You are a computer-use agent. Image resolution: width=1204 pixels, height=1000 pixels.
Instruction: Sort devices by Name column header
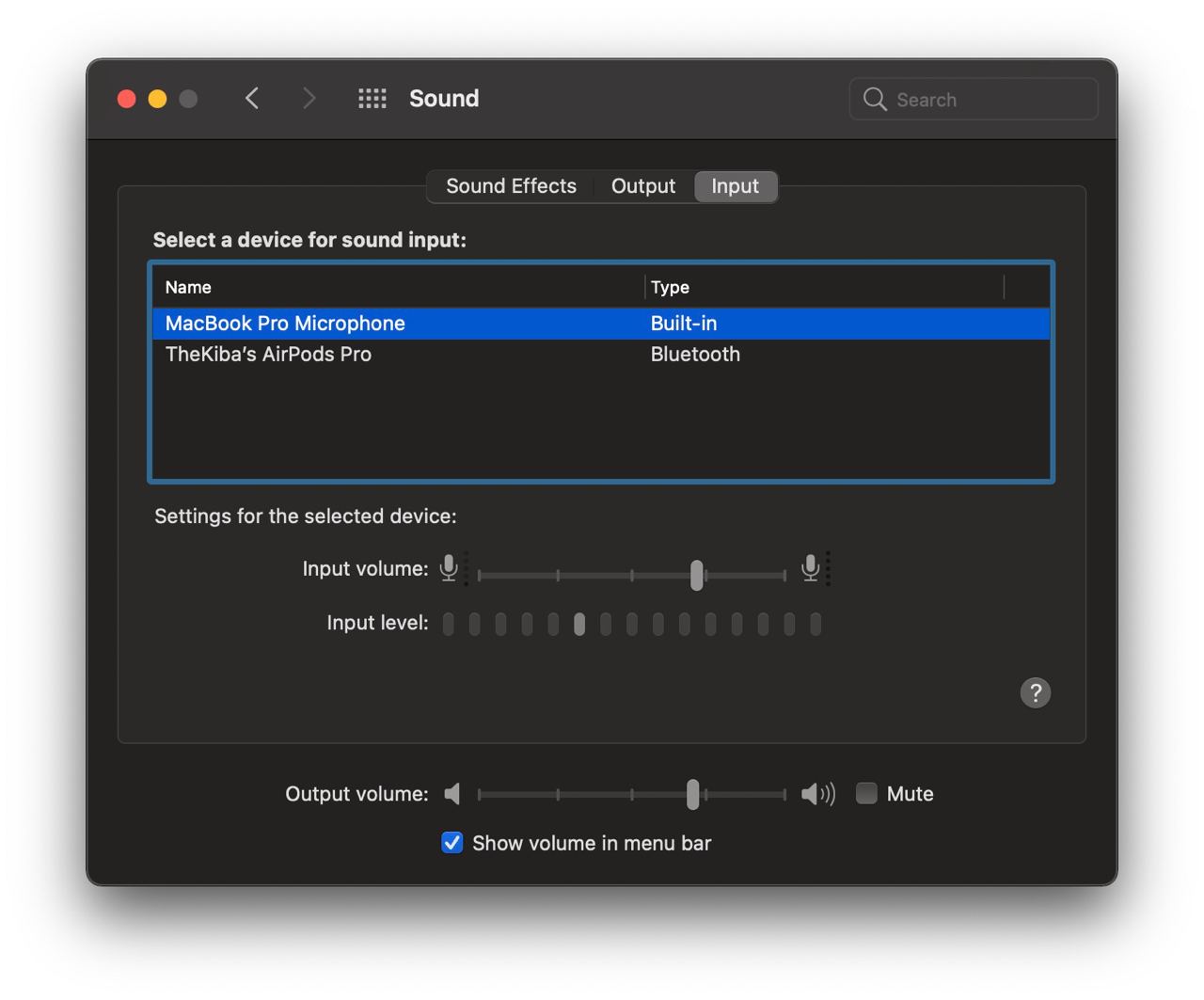tap(399, 287)
